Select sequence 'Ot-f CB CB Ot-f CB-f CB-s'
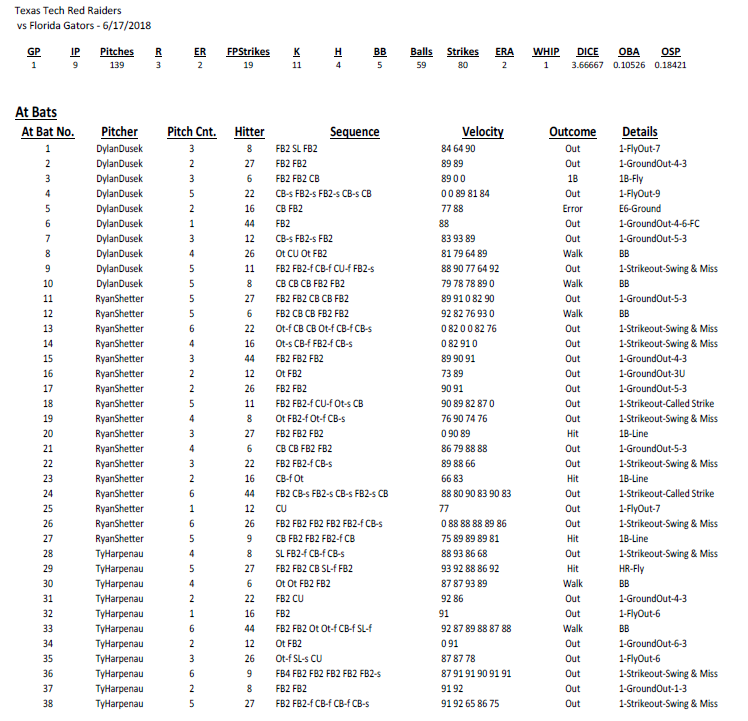Image resolution: width=748 pixels, height=721 pixels. 323,329
